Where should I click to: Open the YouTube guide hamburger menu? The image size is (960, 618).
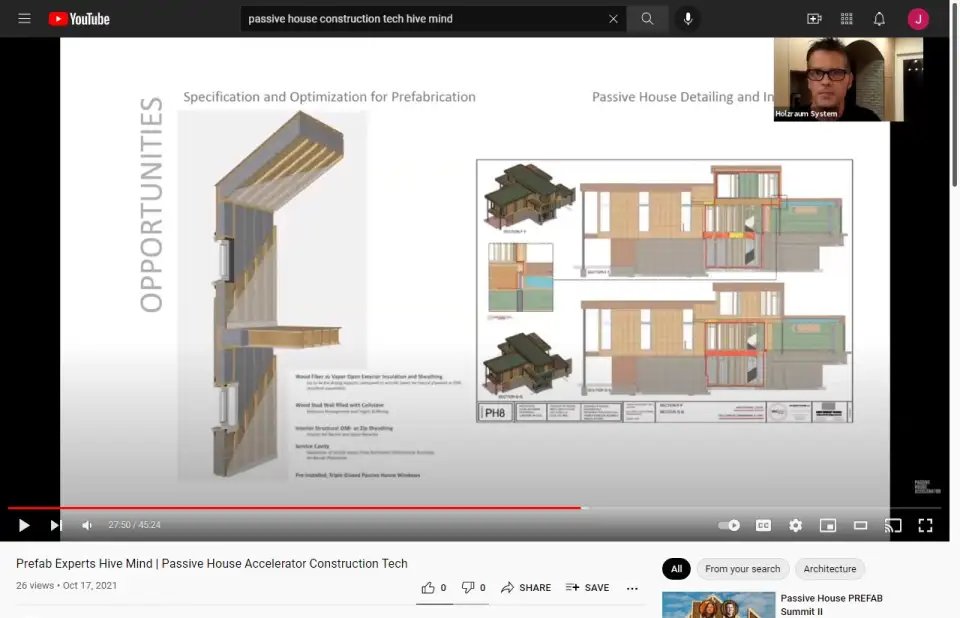(x=24, y=19)
